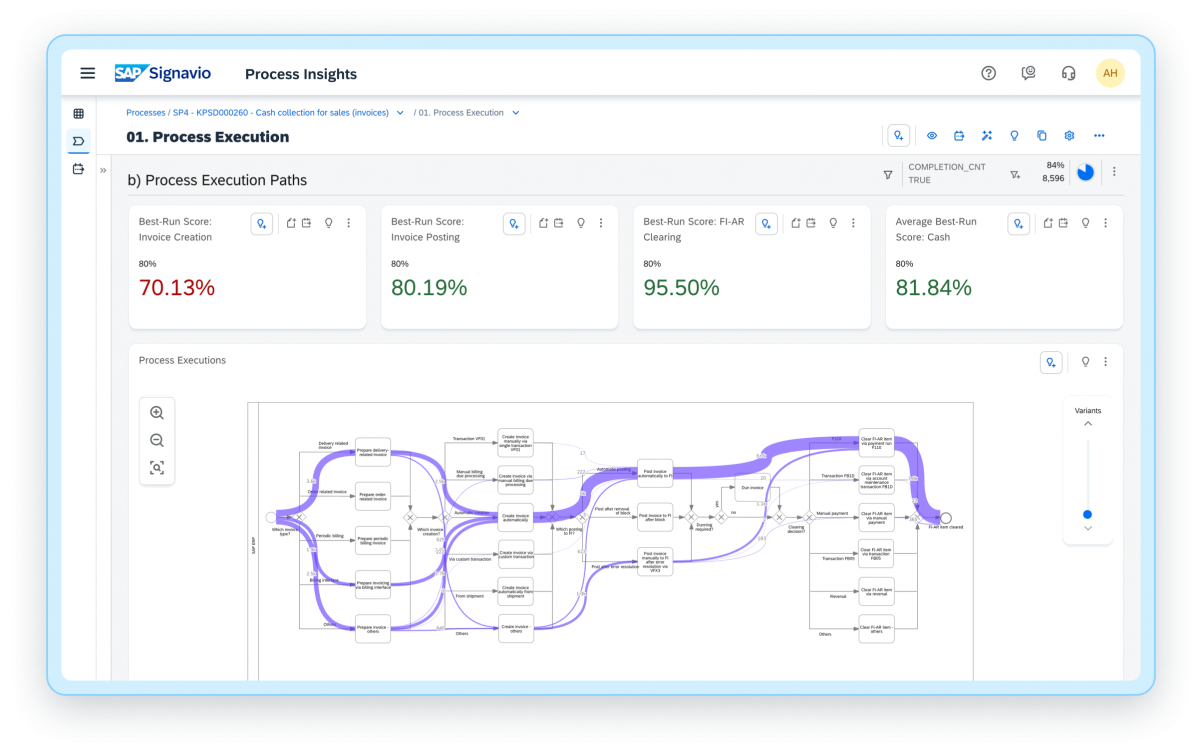1200x752 pixels.
Task: Move the Variants slider handle
Action: click(1088, 513)
